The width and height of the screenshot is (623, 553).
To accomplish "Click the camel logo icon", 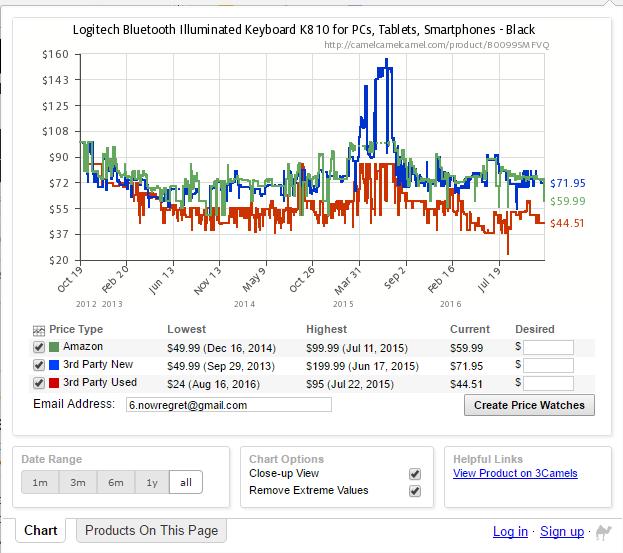I will (603, 532).
